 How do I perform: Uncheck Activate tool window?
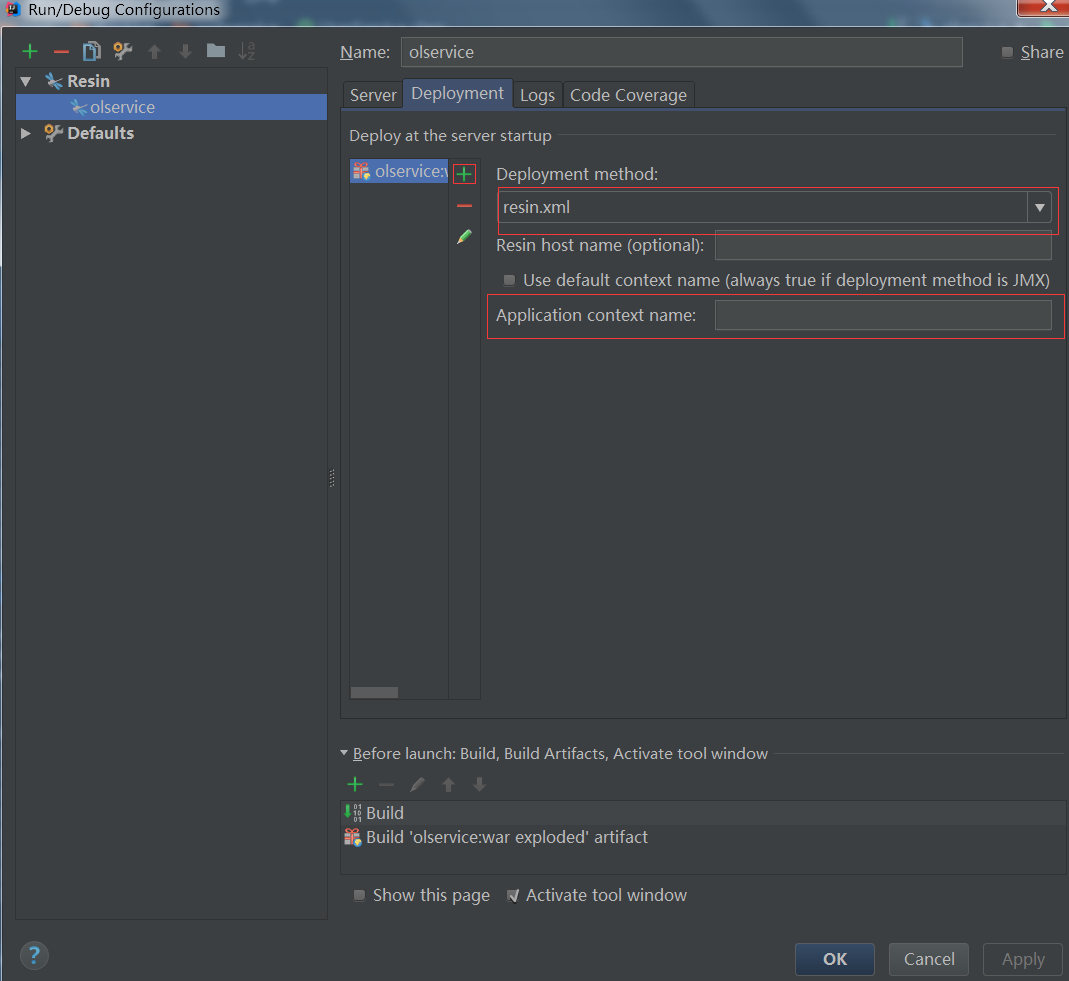coord(513,895)
